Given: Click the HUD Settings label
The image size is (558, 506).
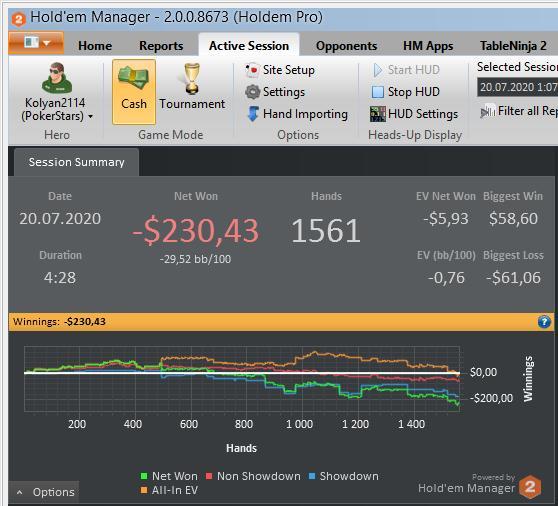Looking at the screenshot, I should (423, 114).
